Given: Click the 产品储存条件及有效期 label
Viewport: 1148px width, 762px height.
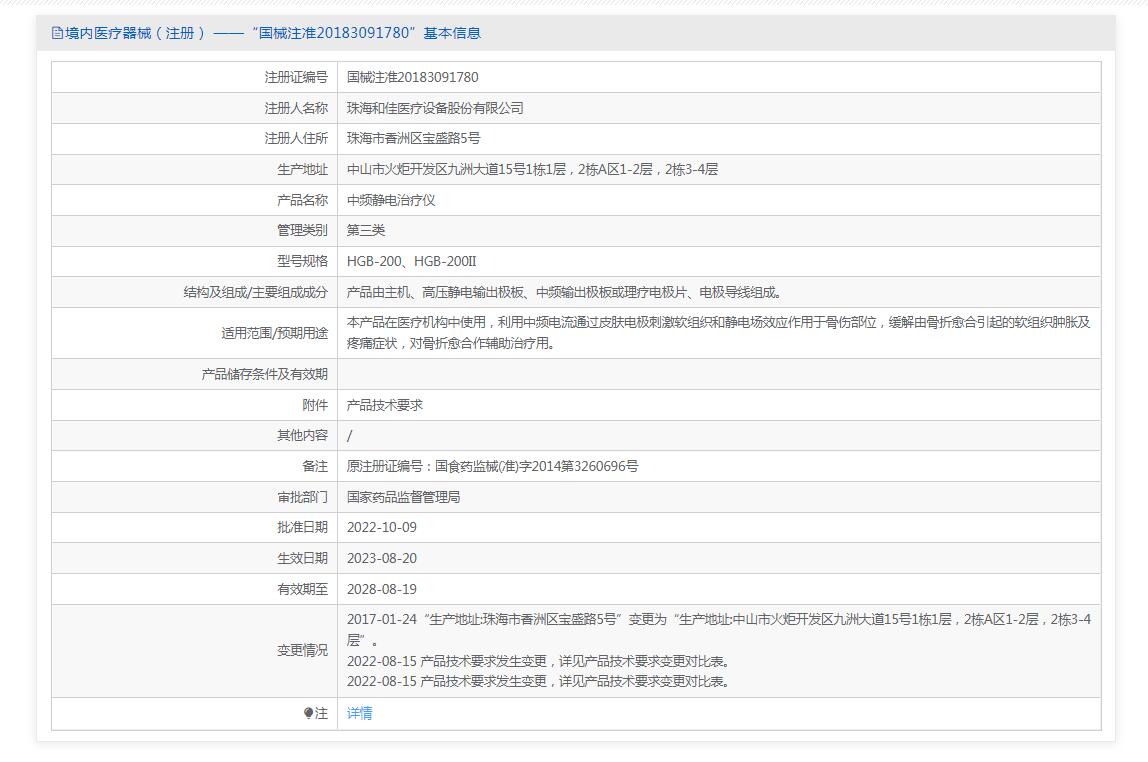Looking at the screenshot, I should pos(264,374).
